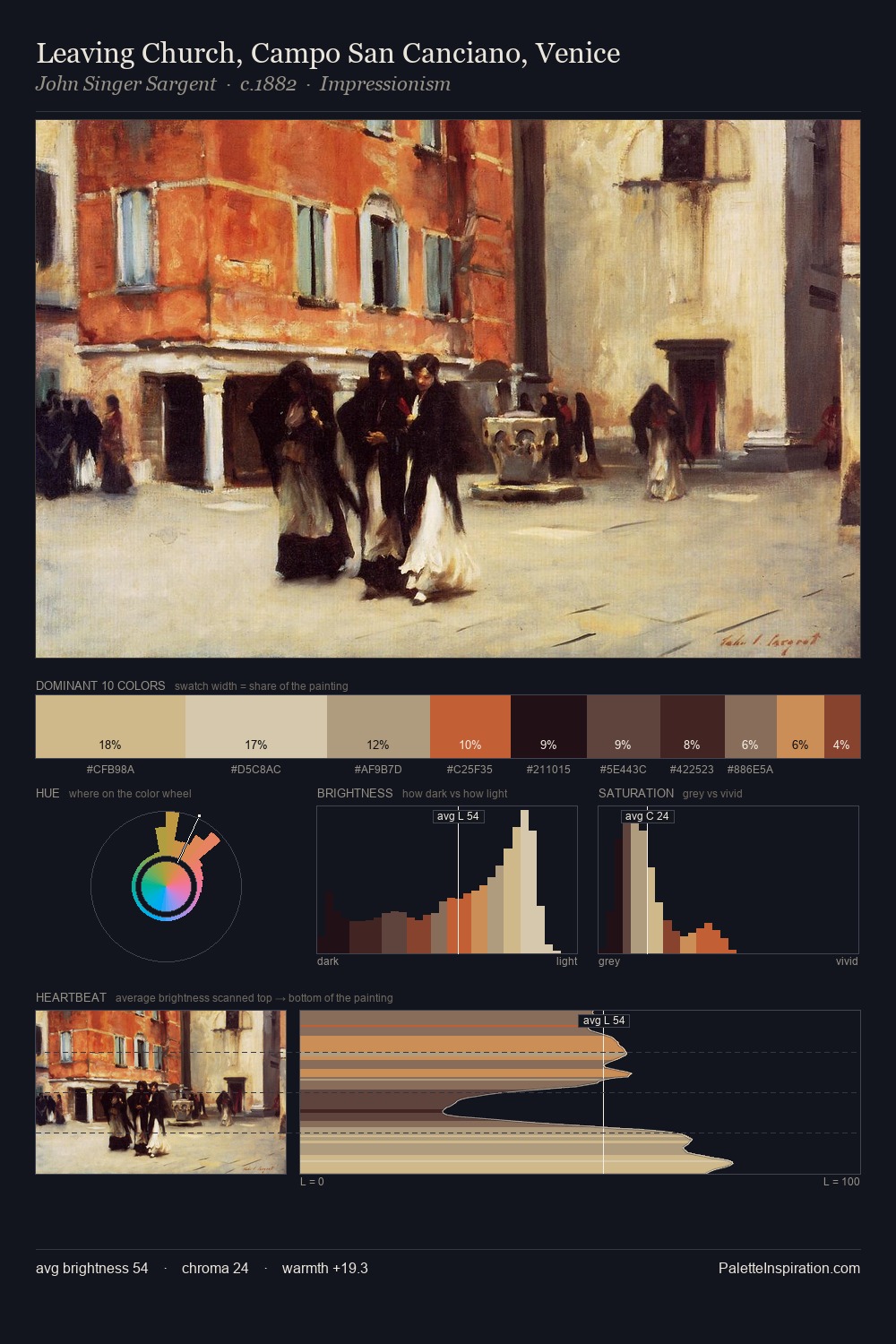Viewport: 896px width, 1344px height.
Task: Select hex label #422523
Action: (x=692, y=770)
